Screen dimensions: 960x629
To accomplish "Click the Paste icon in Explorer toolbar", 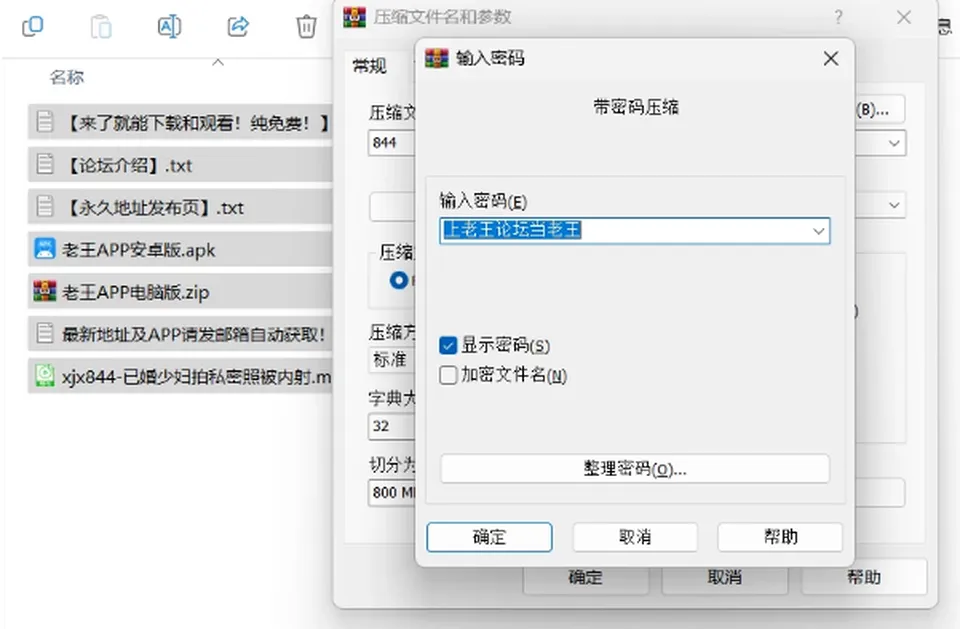I will pyautogui.click(x=101, y=27).
